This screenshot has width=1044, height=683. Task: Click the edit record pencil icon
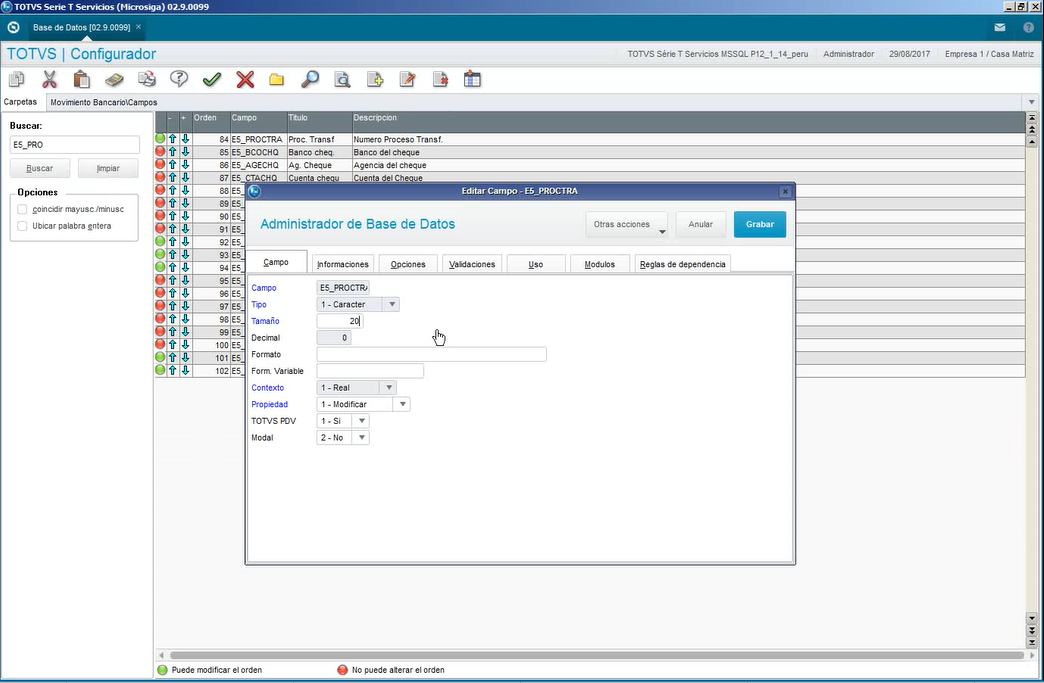(x=407, y=80)
